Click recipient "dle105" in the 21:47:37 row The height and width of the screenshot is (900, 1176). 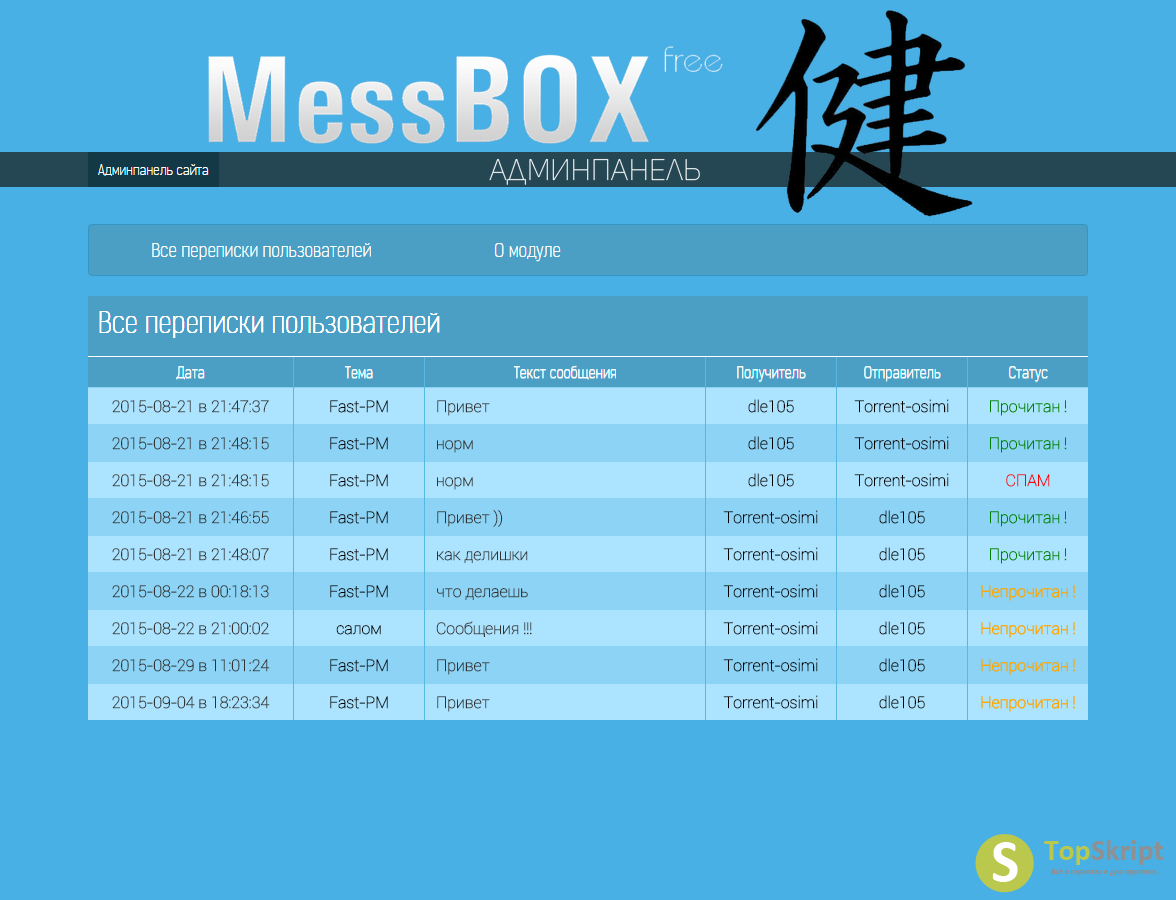(x=771, y=406)
